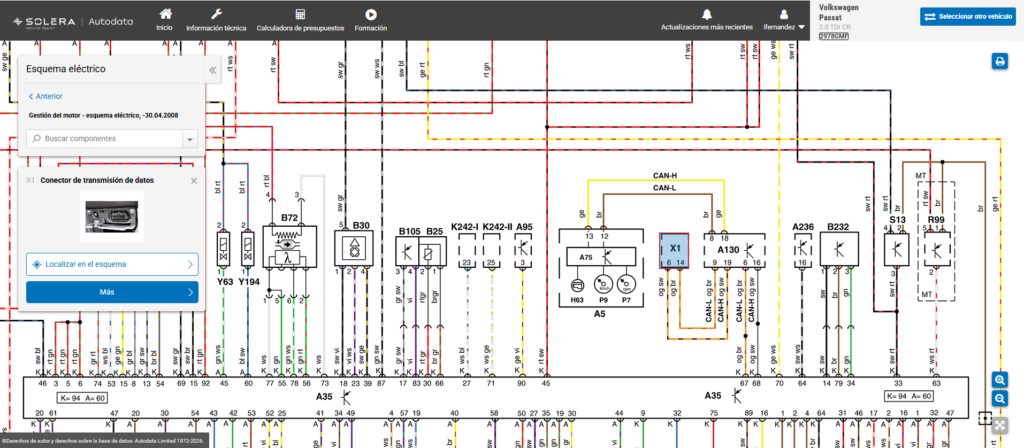Toggle fullscreen view of the diagram
Image resolution: width=1024 pixels, height=448 pixels.
point(999,426)
